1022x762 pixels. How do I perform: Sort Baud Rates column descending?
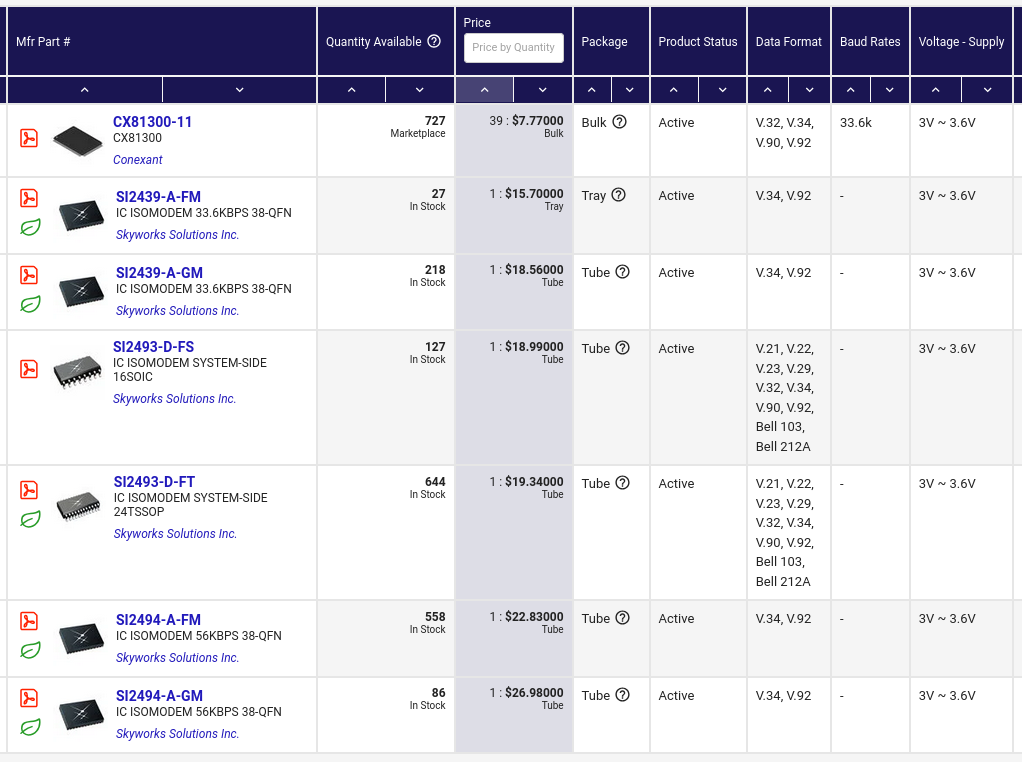point(889,90)
